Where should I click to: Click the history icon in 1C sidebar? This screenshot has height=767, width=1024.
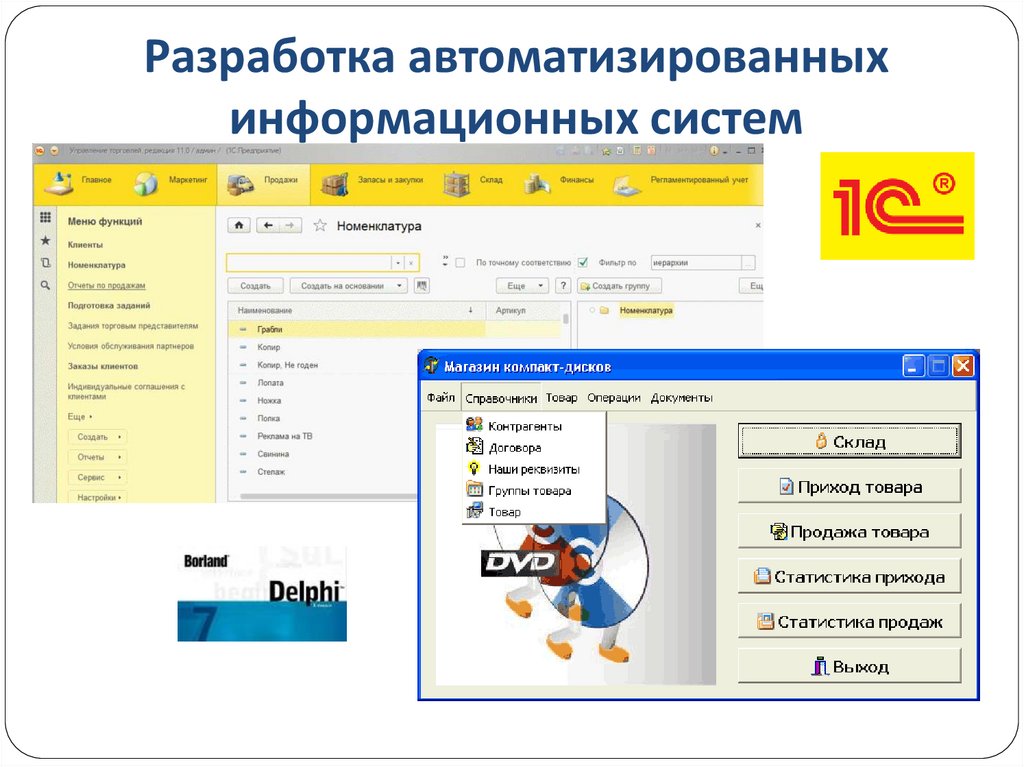point(45,263)
